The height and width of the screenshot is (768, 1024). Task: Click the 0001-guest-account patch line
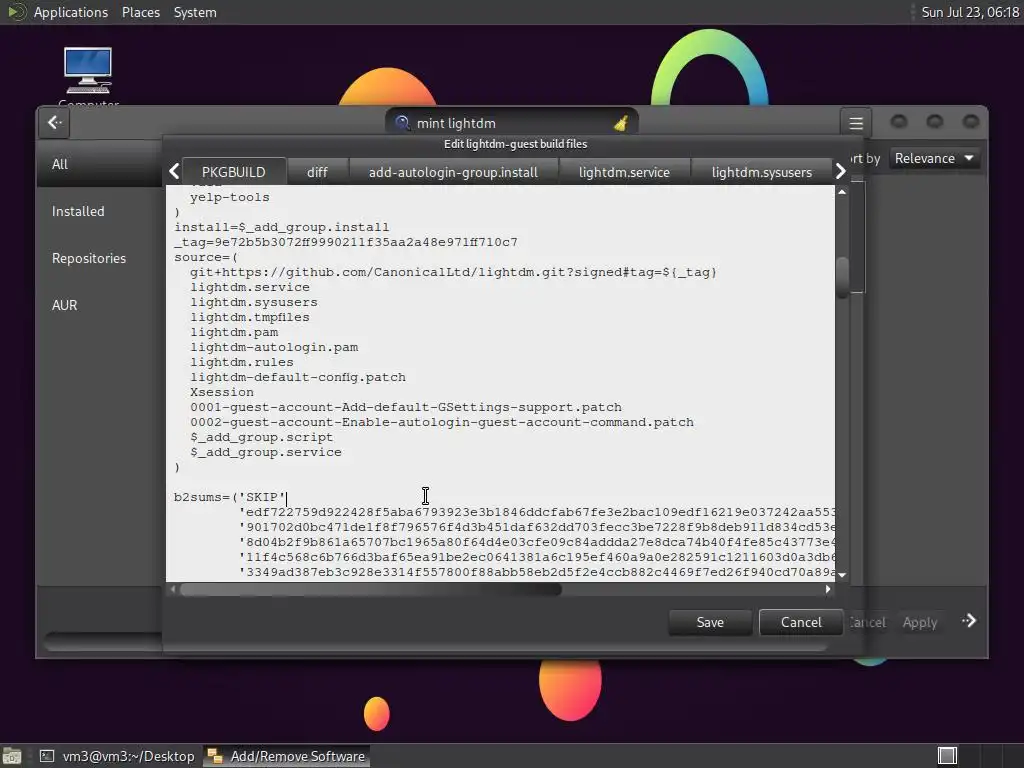pos(406,408)
